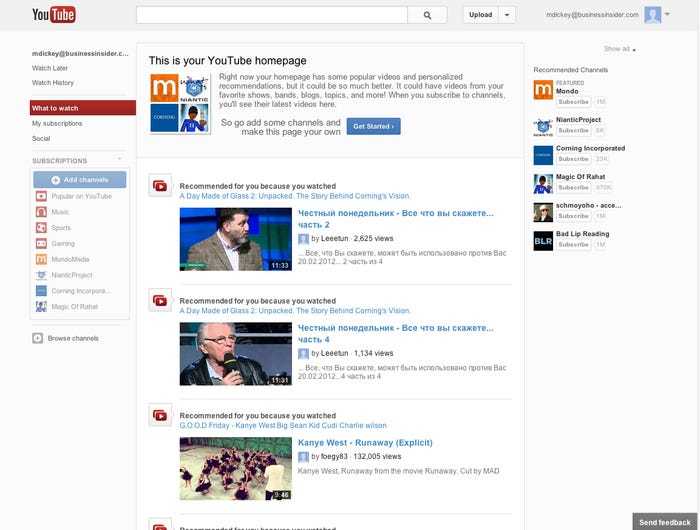This screenshot has width=700, height=530.
Task: Open the Честный понедельник часть 2 title link
Action: point(396,219)
